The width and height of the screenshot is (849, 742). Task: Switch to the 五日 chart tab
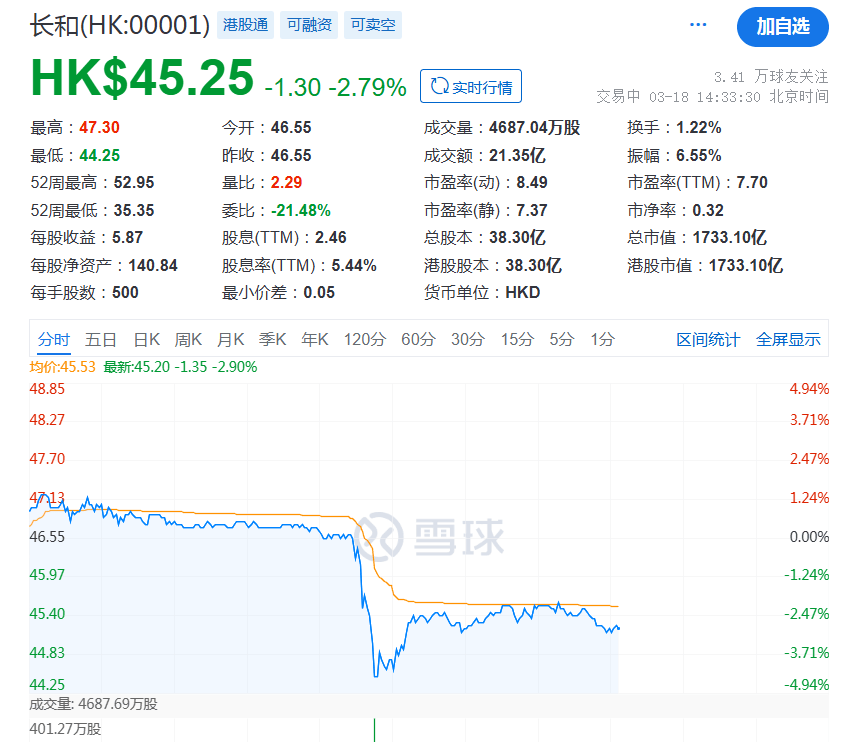click(x=101, y=339)
